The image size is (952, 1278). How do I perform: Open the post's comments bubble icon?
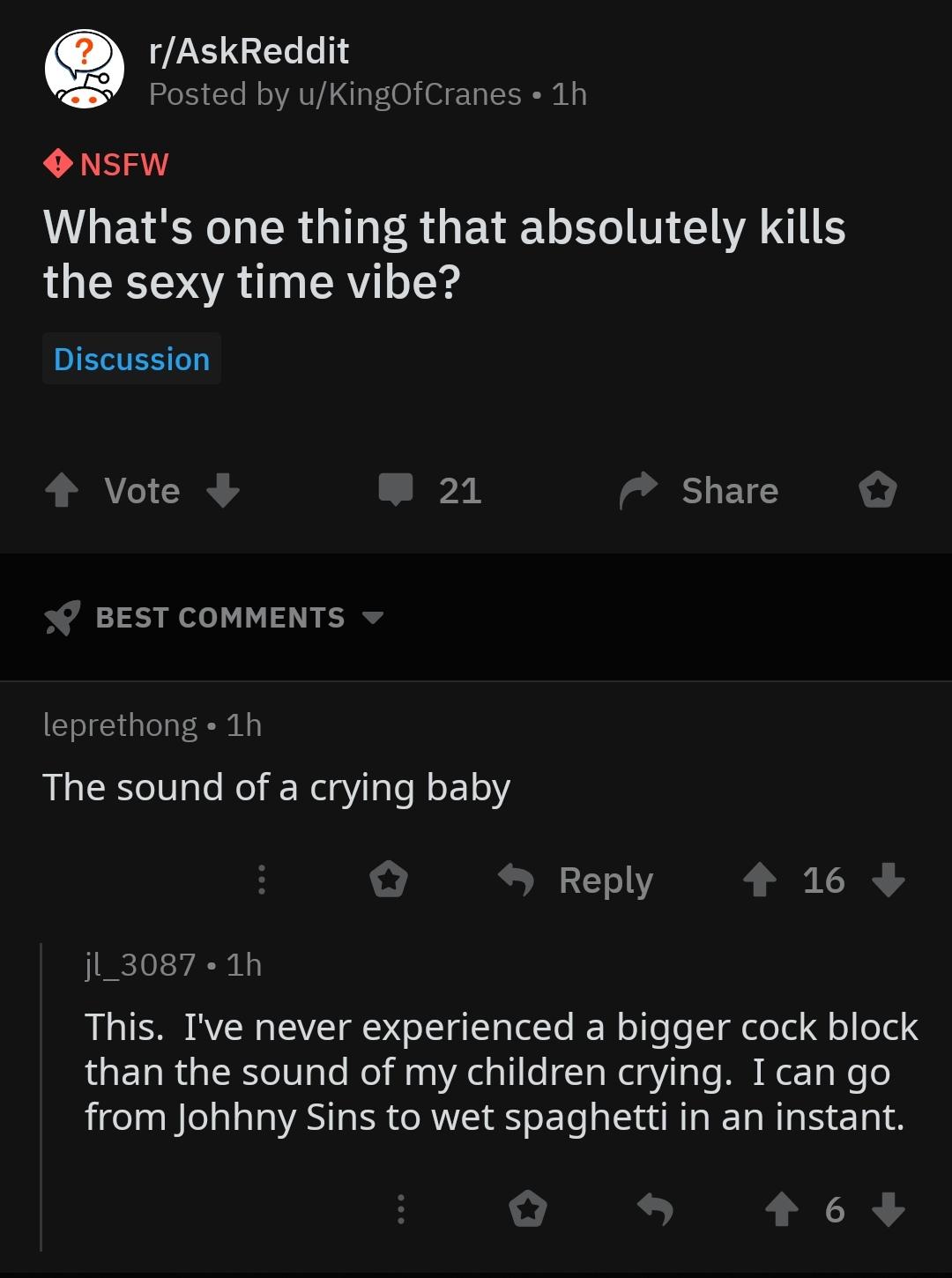tap(396, 489)
